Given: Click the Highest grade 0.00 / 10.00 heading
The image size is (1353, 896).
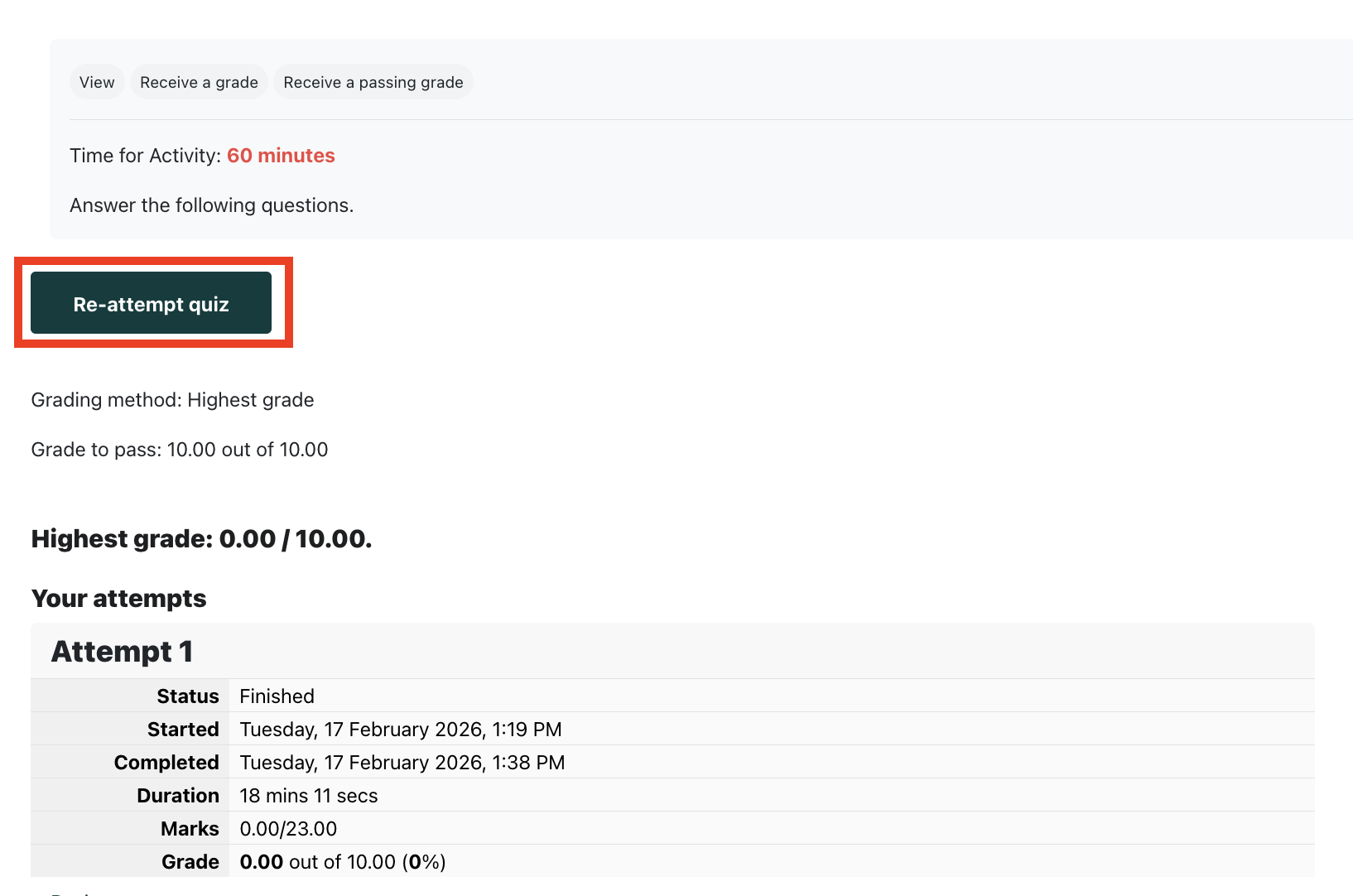Looking at the screenshot, I should 201,539.
